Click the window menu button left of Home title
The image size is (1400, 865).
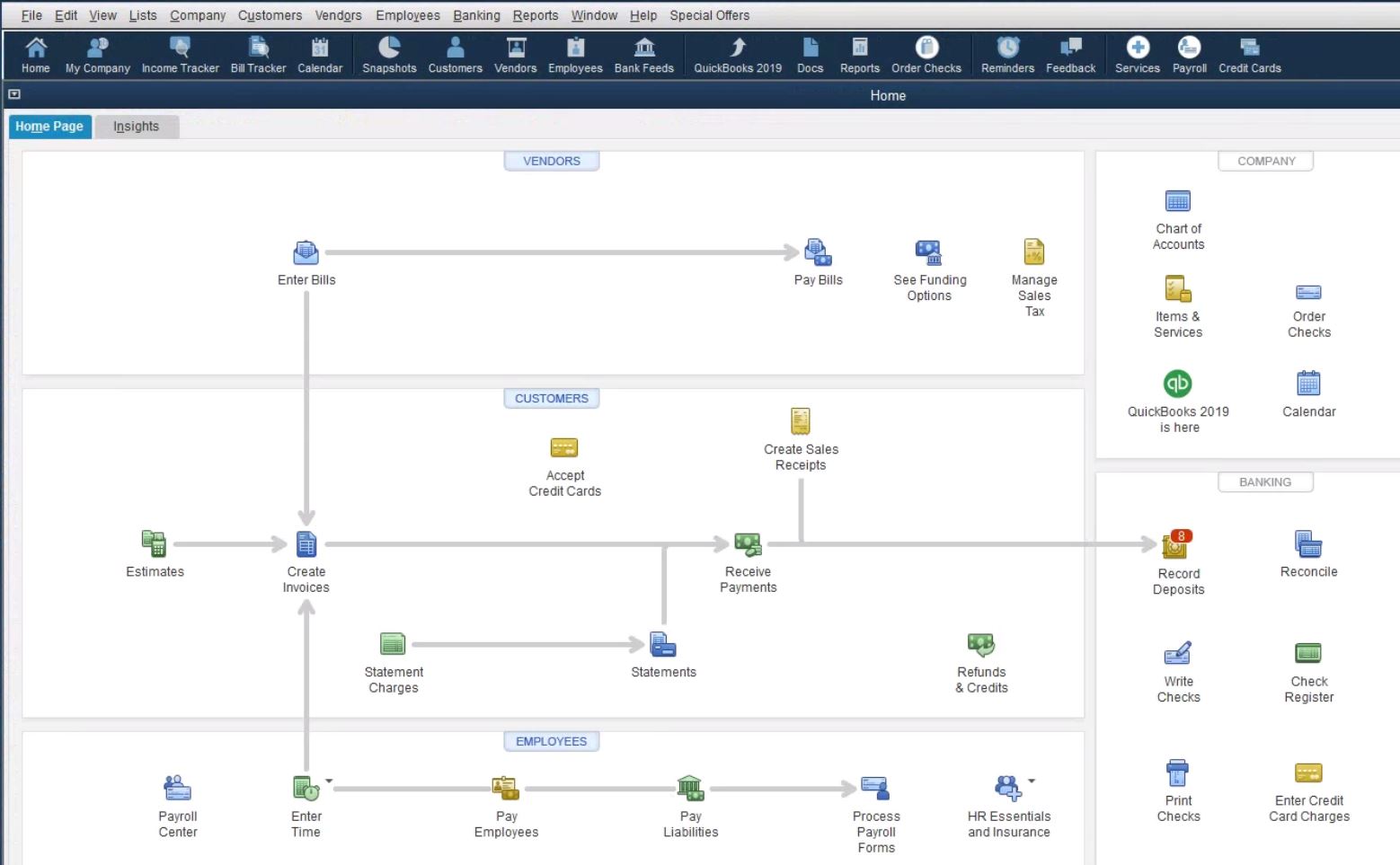(x=14, y=94)
